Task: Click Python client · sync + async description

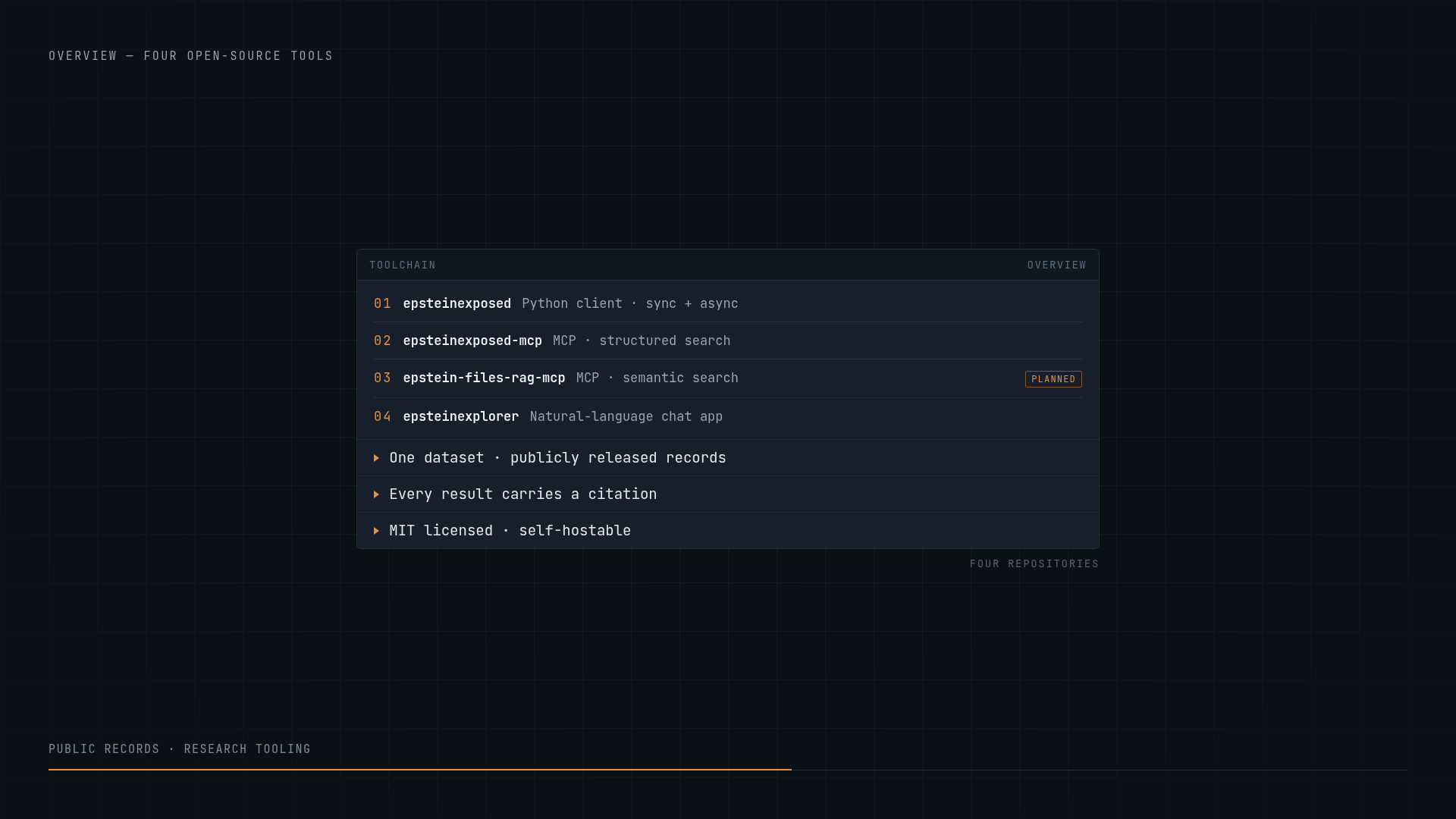Action: [x=630, y=303]
